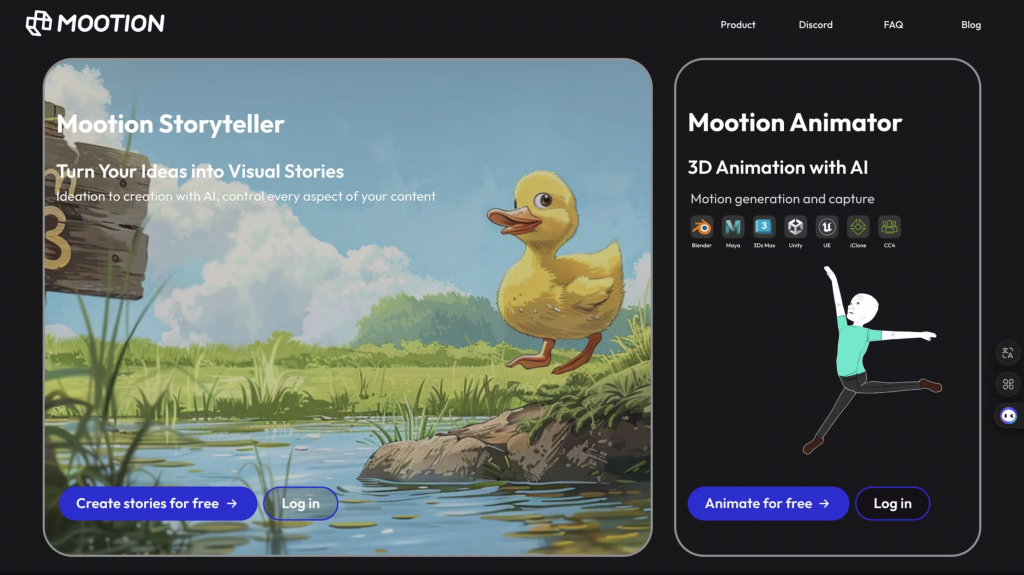The image size is (1024, 575).
Task: Click the Mootion Animator heading
Action: point(795,123)
